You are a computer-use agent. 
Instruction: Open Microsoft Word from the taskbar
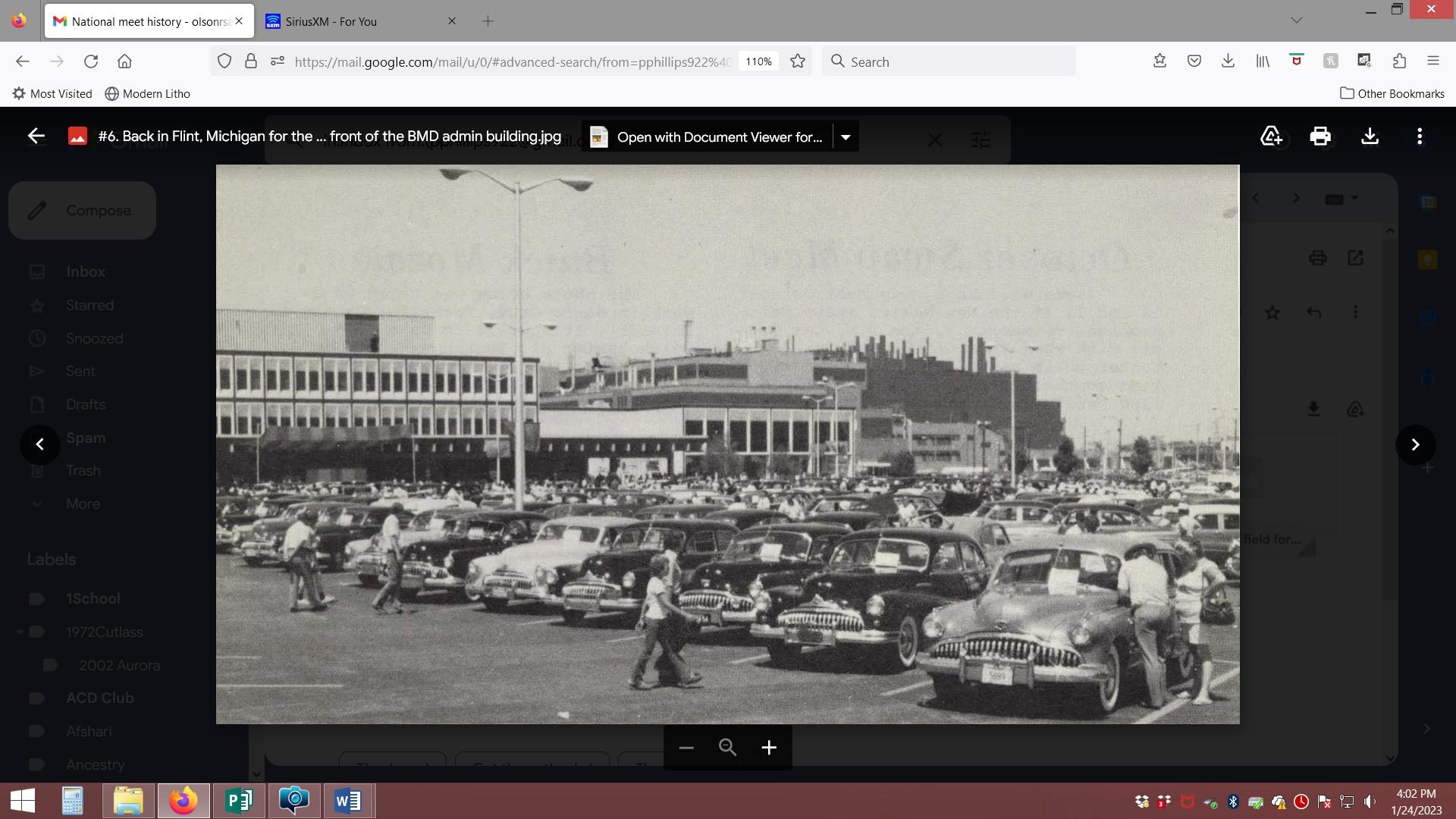[348, 801]
